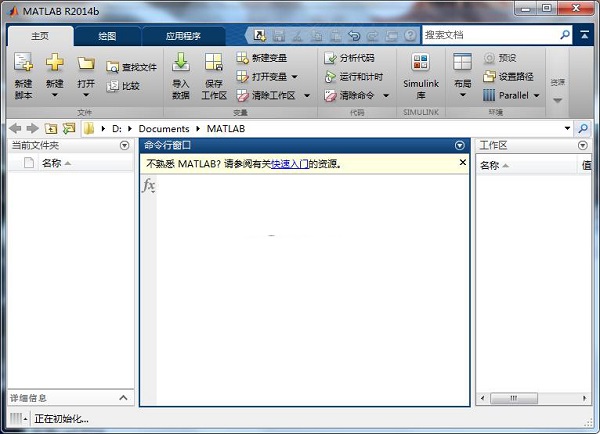Click the Save icon in quick access toolbar

coord(279,36)
